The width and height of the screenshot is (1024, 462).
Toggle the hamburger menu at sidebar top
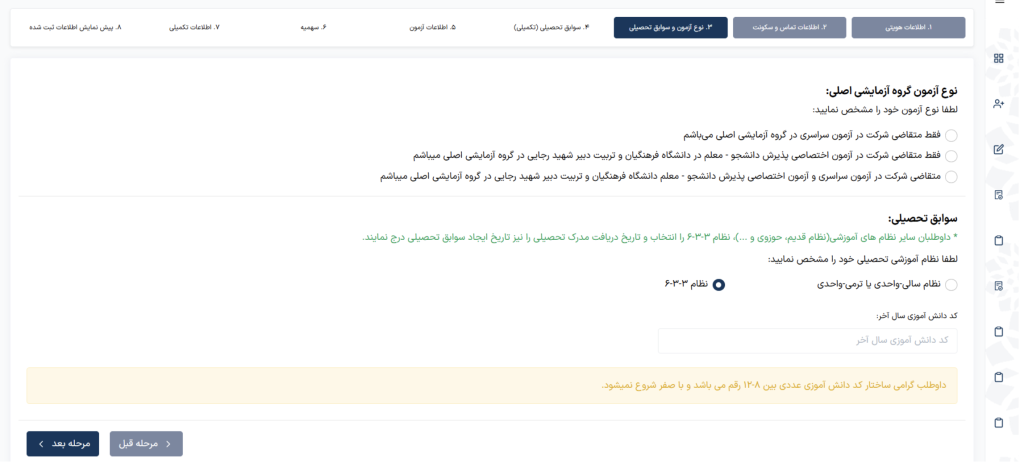(x=998, y=3)
